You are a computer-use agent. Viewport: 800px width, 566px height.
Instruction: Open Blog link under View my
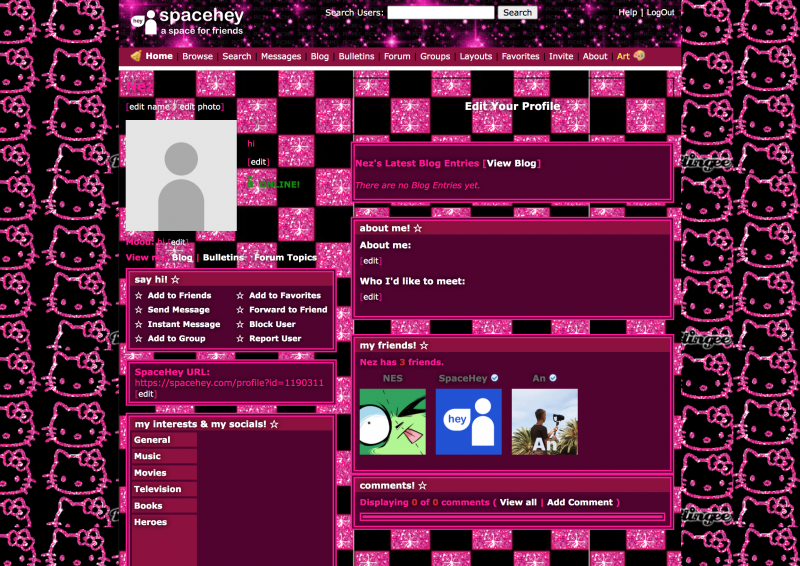click(x=182, y=257)
